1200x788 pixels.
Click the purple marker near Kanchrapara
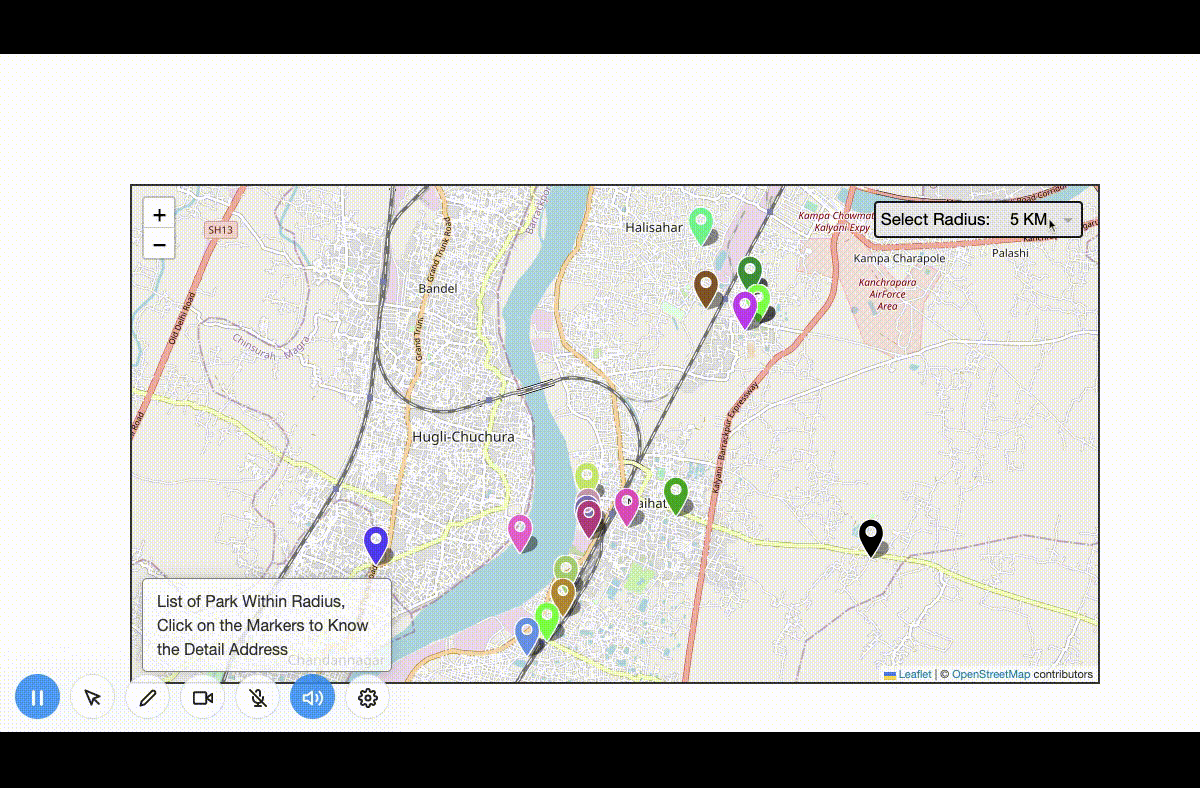point(745,309)
